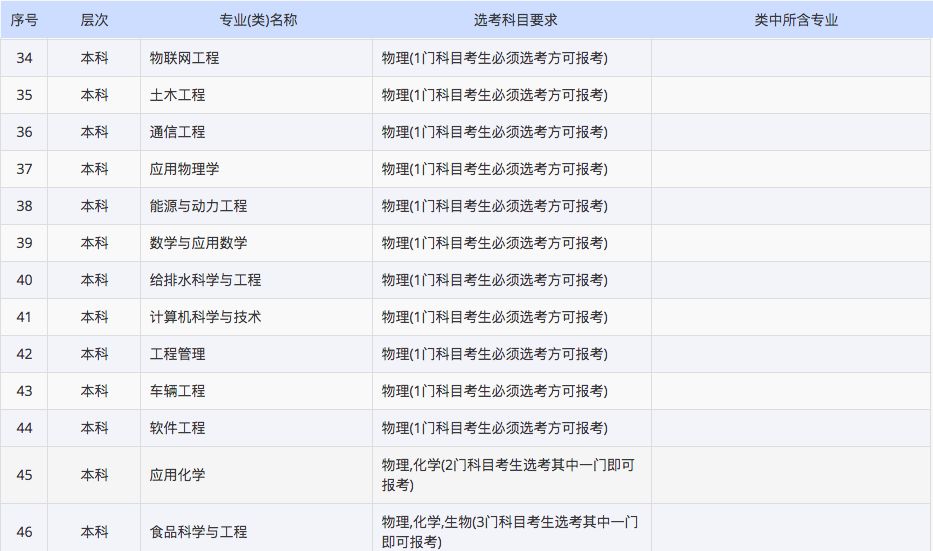Select the 通信工程 major name
Screen dimensions: 933x551
pos(177,132)
